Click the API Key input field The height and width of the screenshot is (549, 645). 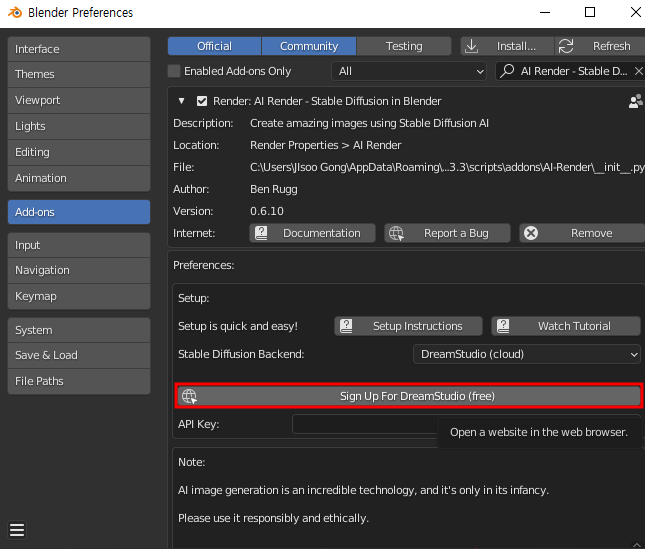466,424
